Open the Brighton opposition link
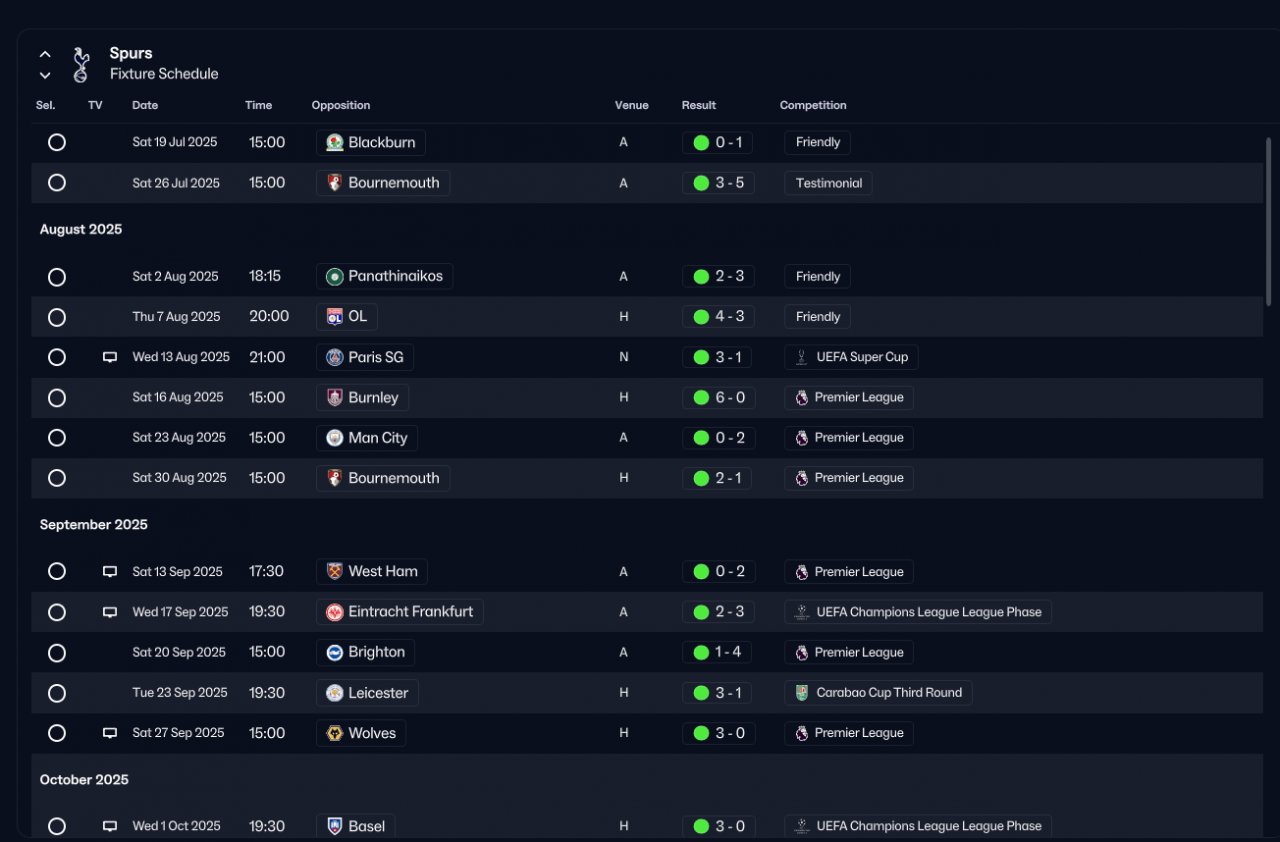 [365, 652]
